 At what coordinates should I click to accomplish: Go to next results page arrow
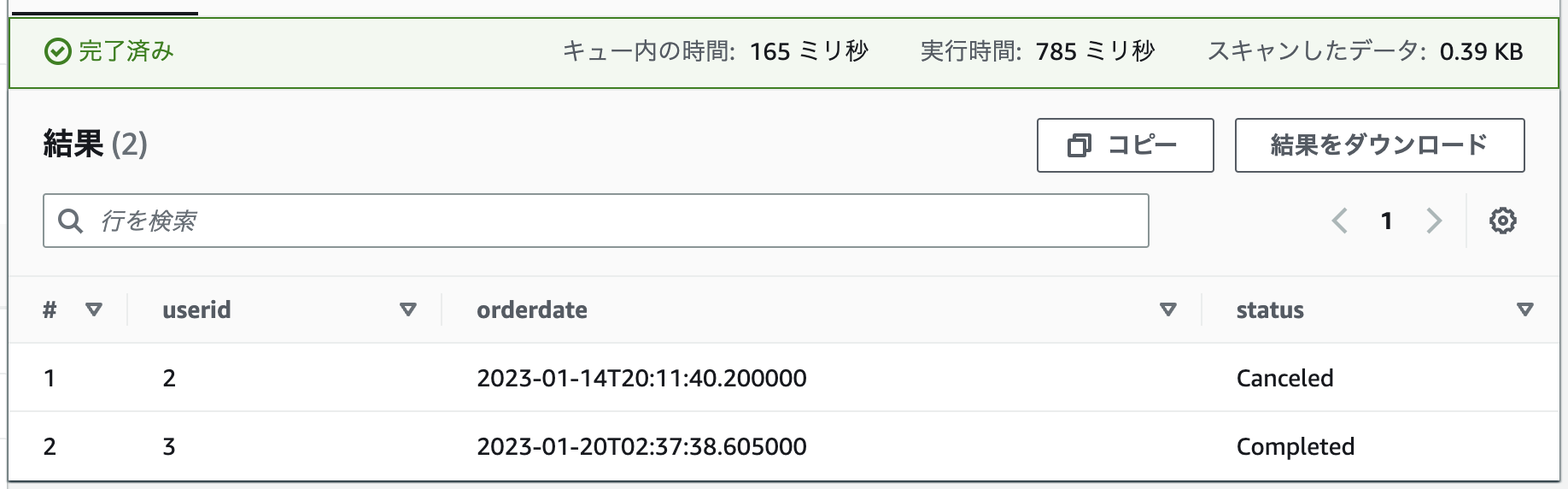point(1434,221)
